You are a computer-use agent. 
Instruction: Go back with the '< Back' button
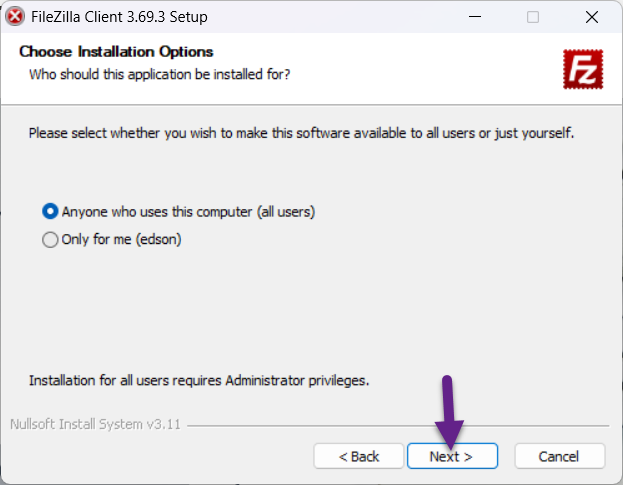coord(358,456)
